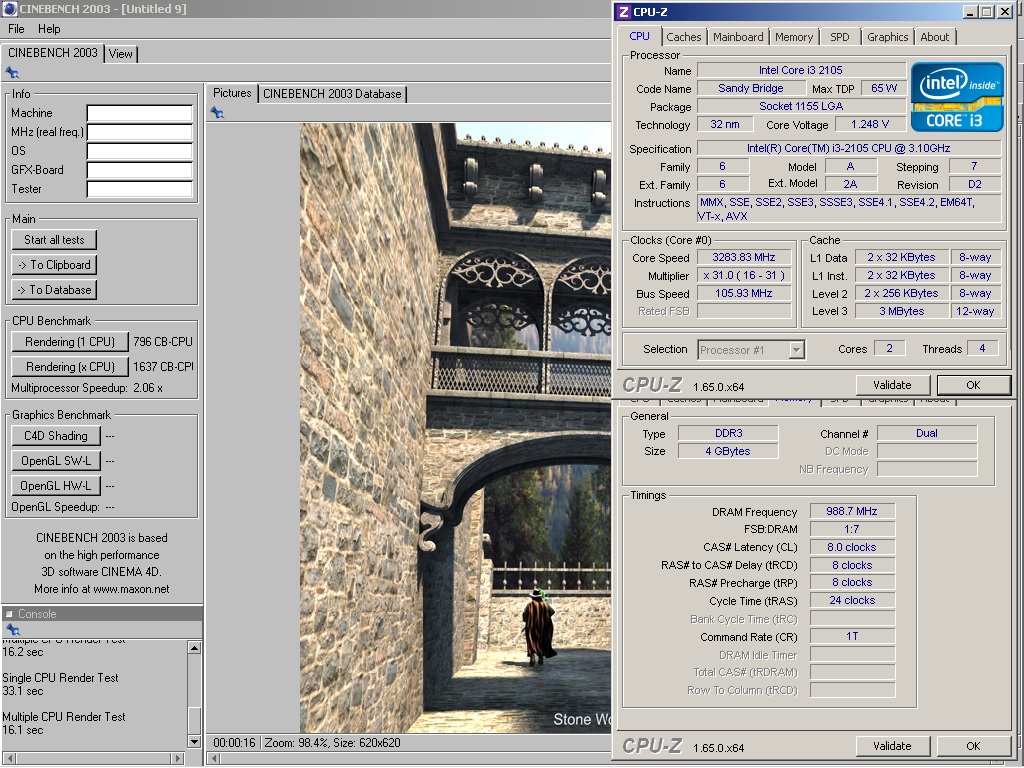Run Rendering (1 CPU) benchmark
The width and height of the screenshot is (1024, 768).
click(70, 342)
